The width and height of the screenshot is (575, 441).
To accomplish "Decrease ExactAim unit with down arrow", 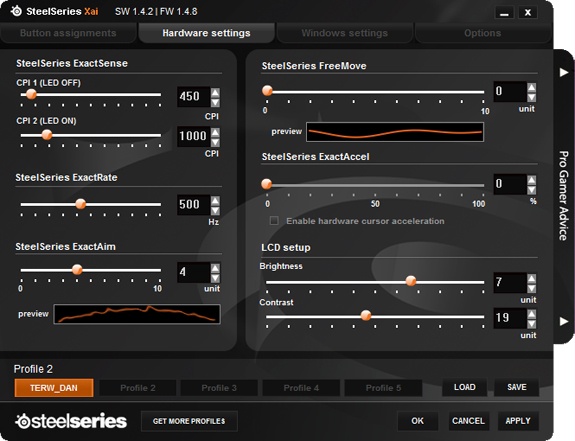I will click(215, 278).
